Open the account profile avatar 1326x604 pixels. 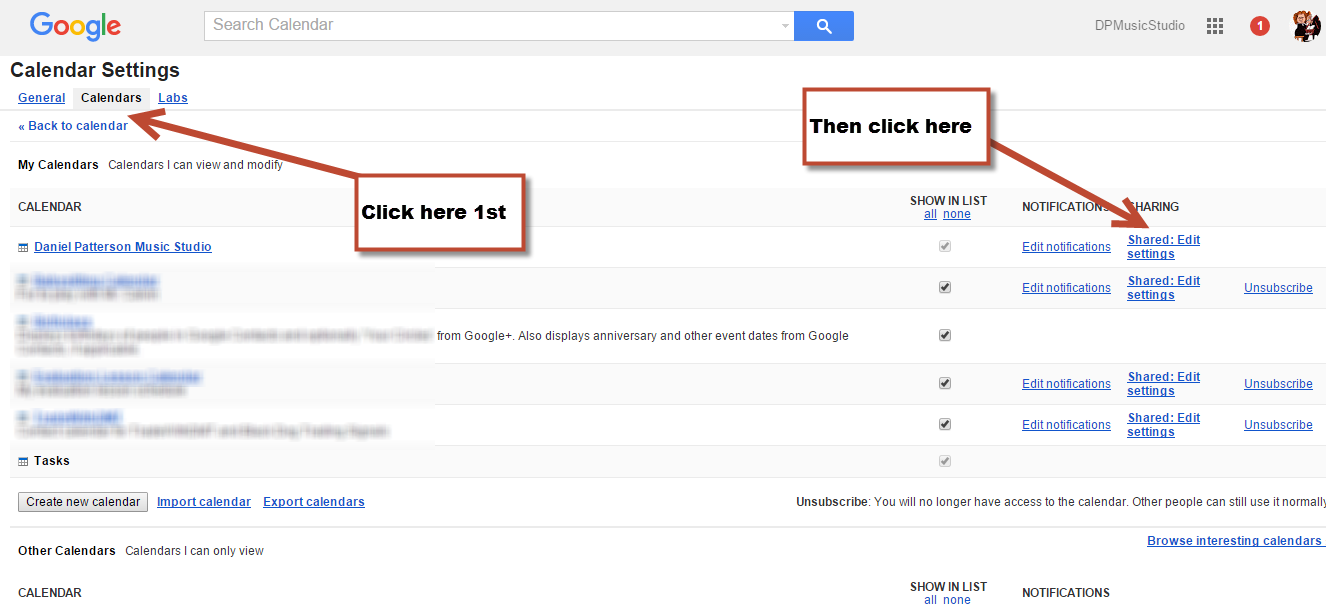pos(1306,26)
